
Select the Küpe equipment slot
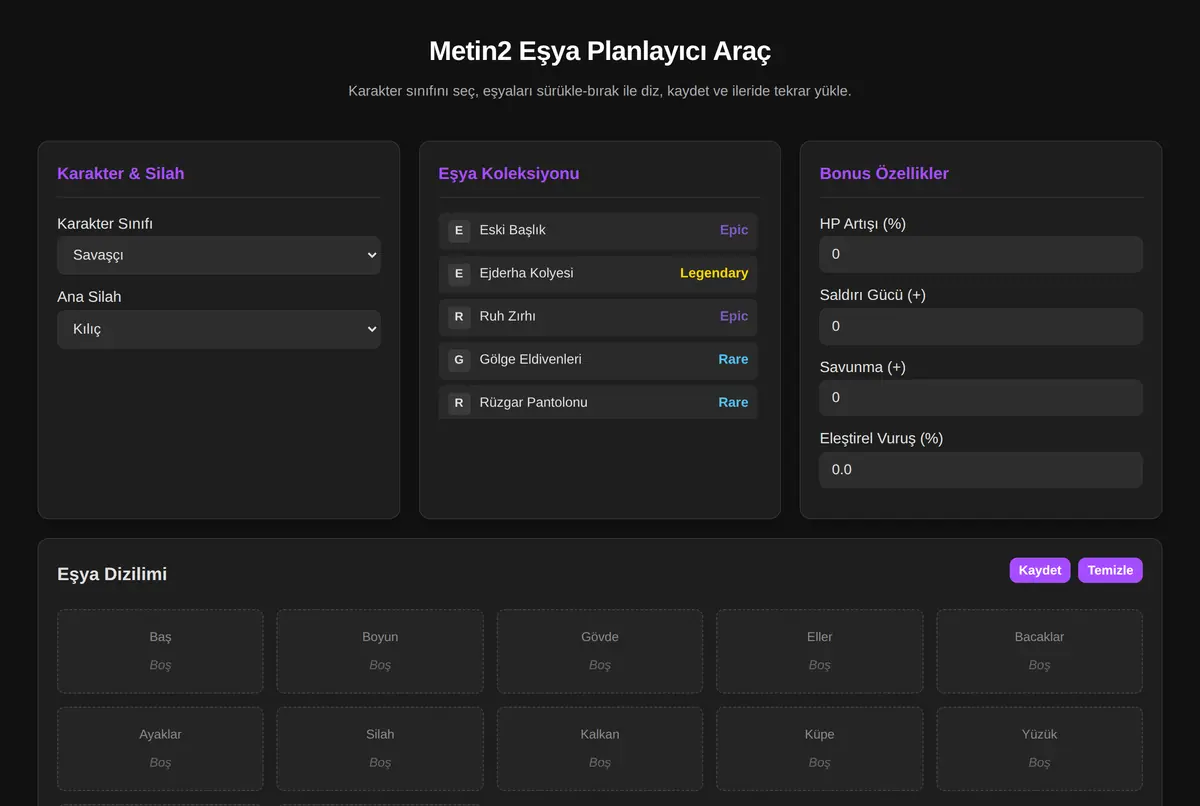pyautogui.click(x=820, y=749)
